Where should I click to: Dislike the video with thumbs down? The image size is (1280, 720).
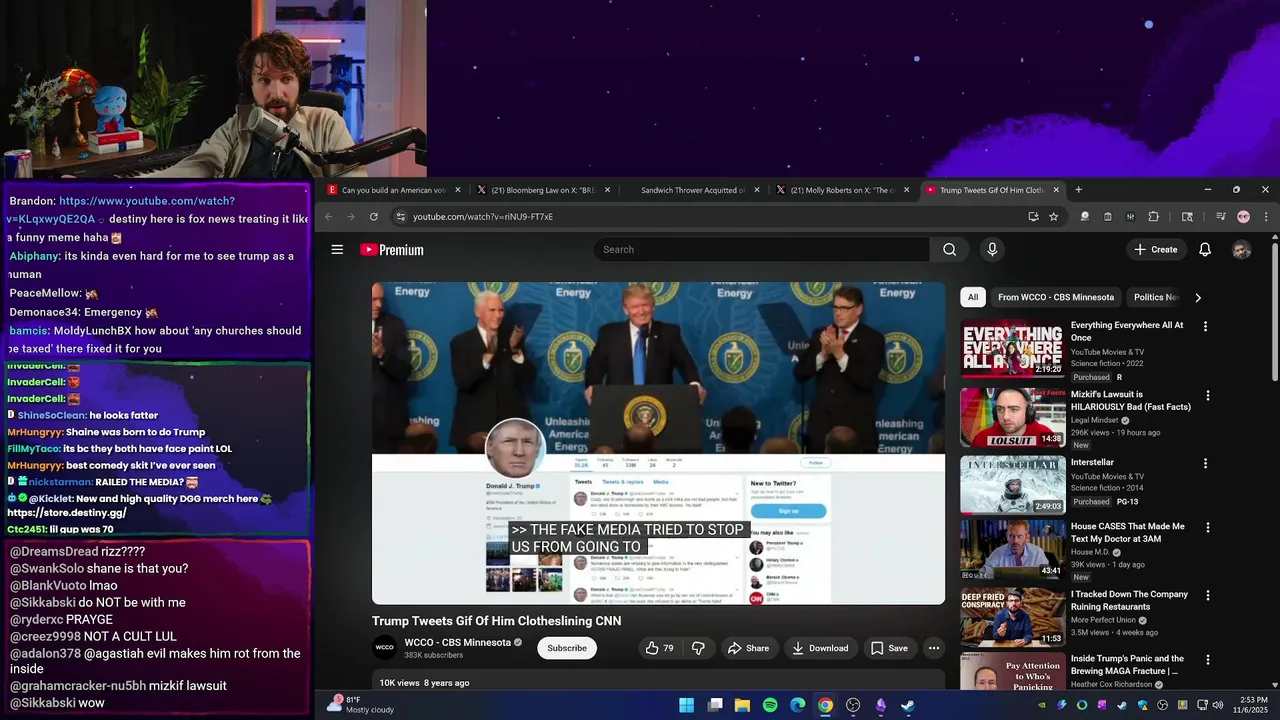click(698, 648)
